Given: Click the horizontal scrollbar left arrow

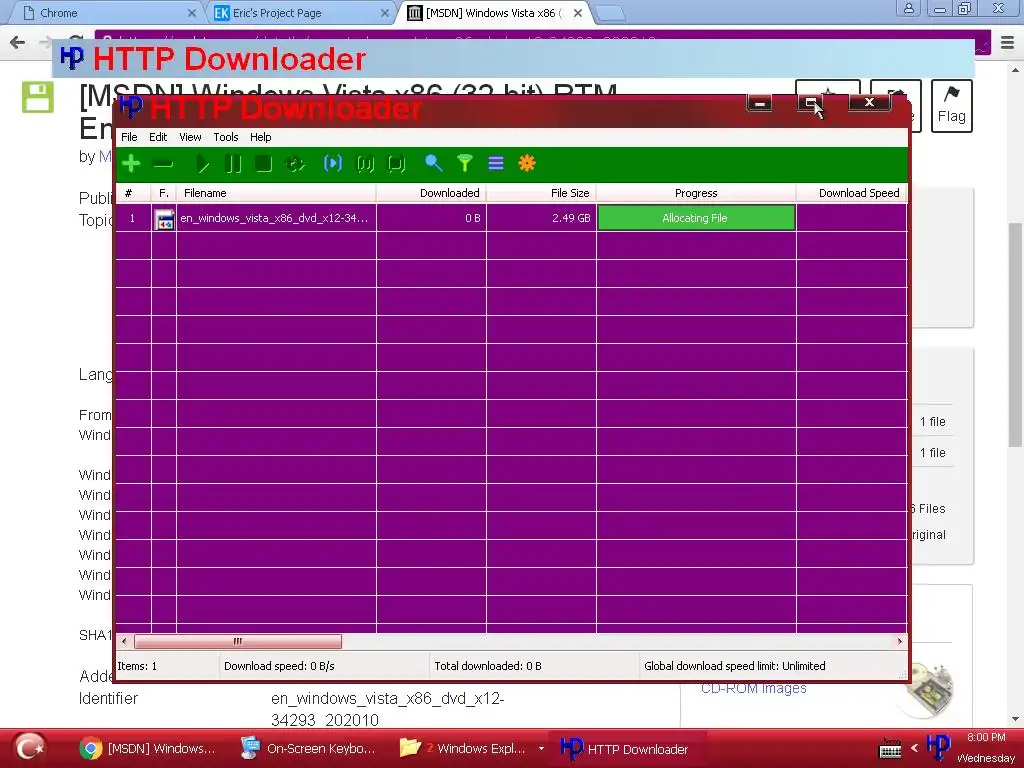Looking at the screenshot, I should tap(124, 642).
